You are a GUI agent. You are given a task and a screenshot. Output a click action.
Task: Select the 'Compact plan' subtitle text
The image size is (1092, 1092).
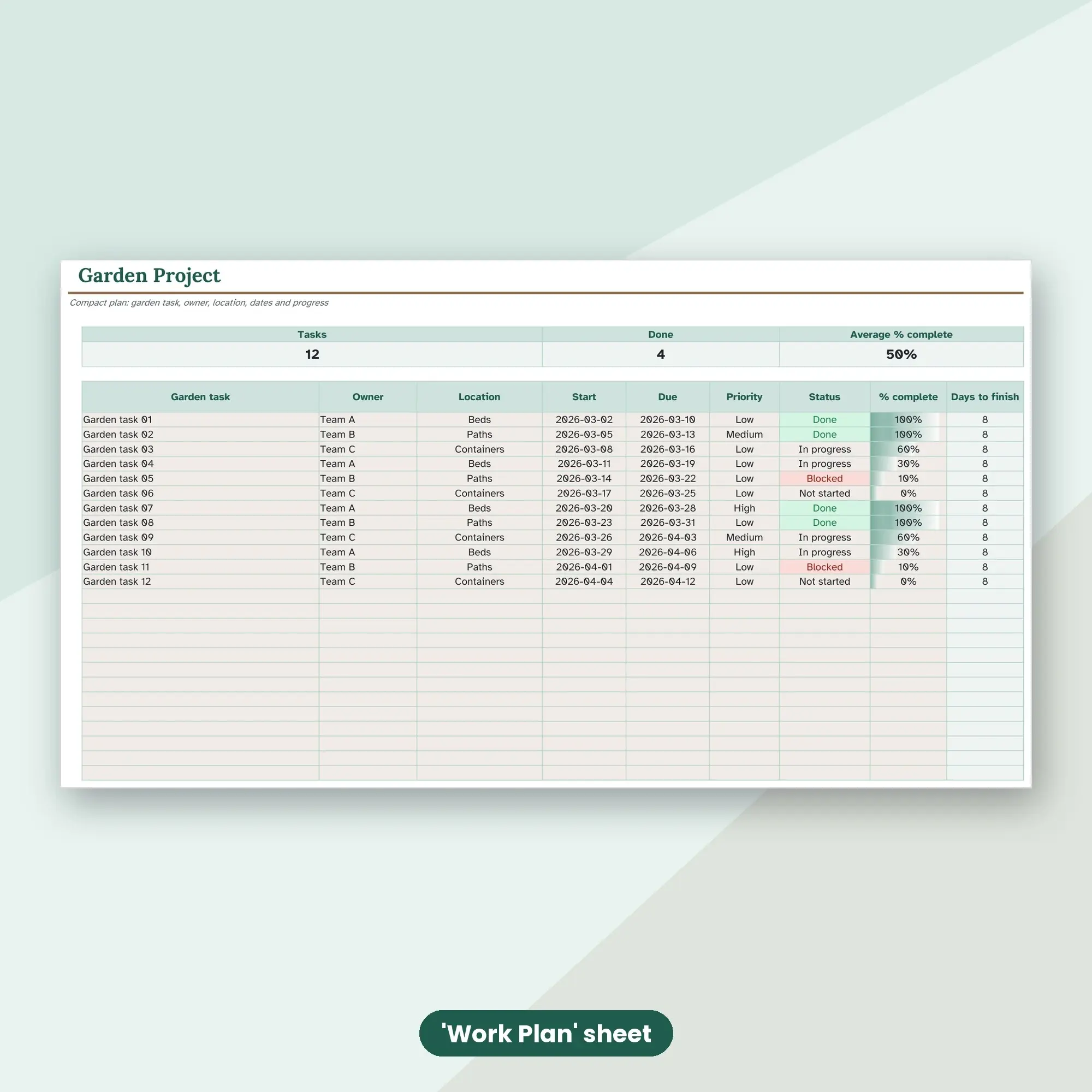pyautogui.click(x=199, y=303)
